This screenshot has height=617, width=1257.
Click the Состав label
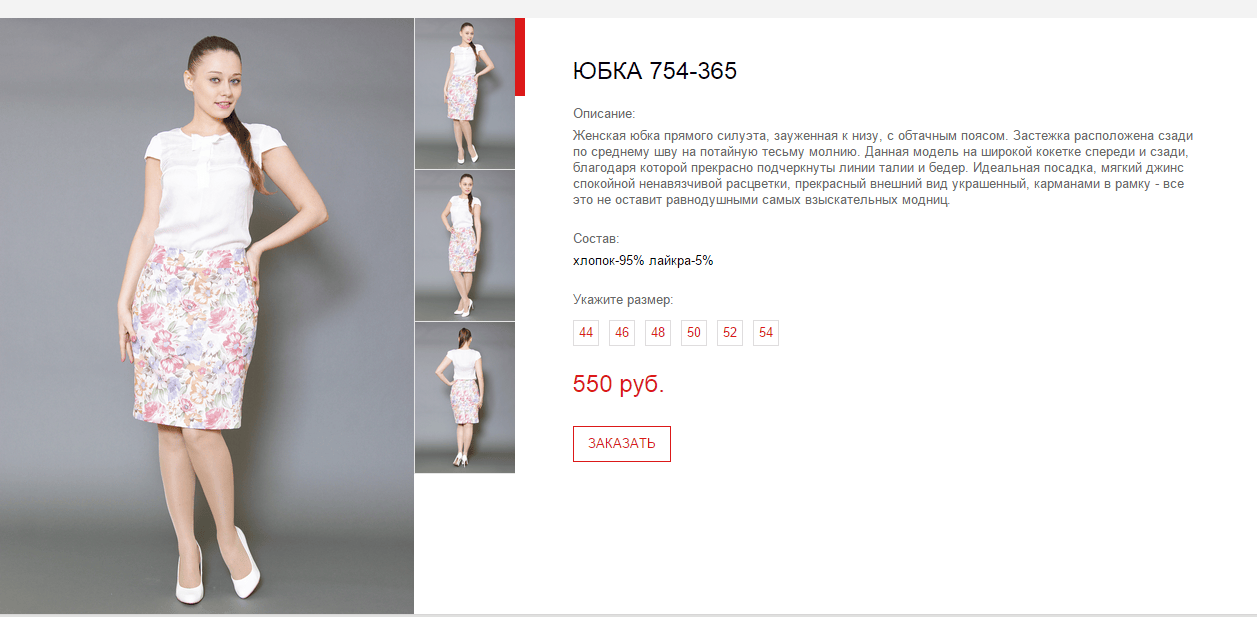[596, 239]
